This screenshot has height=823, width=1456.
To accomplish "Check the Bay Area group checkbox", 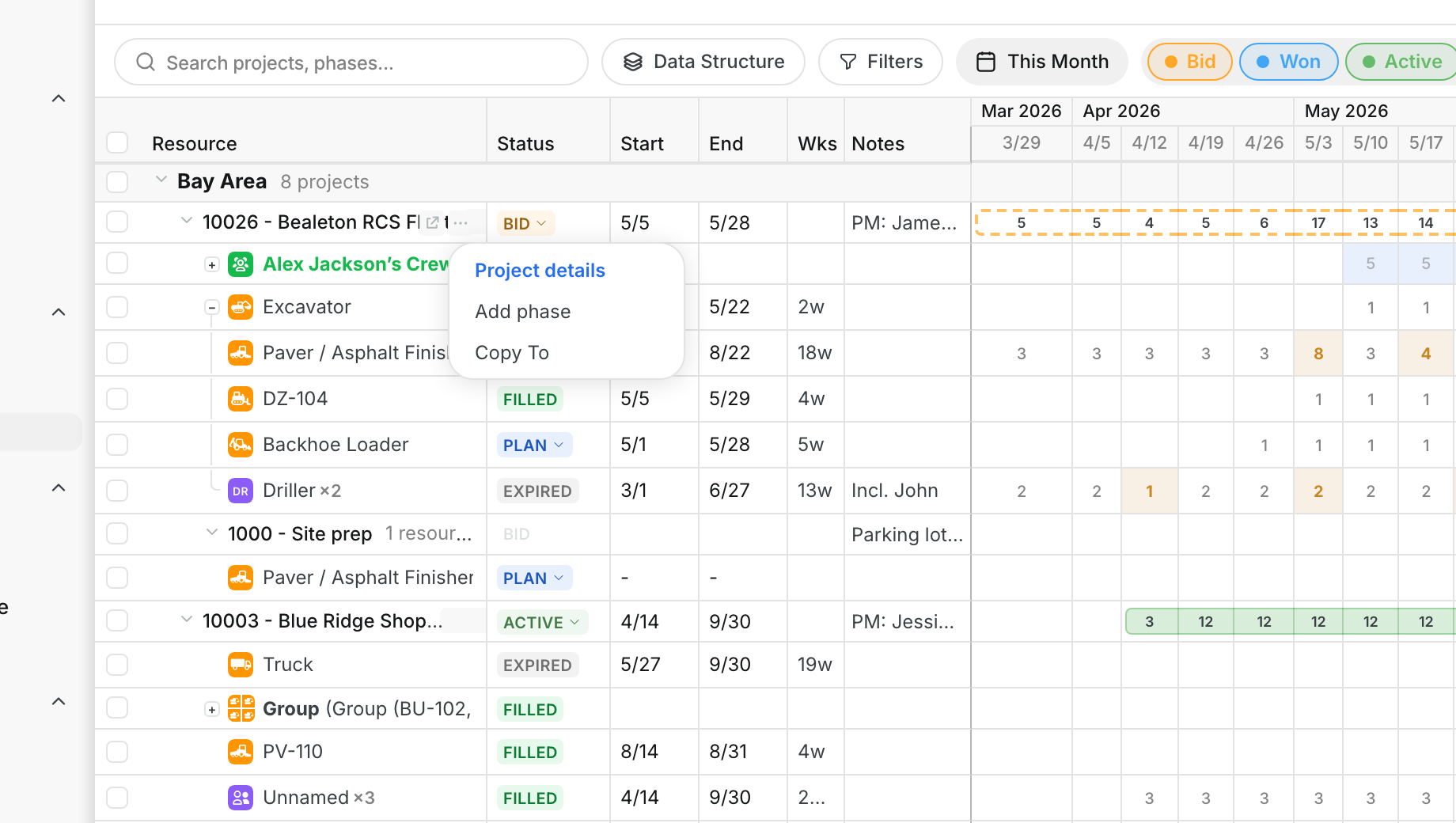I will tap(117, 182).
